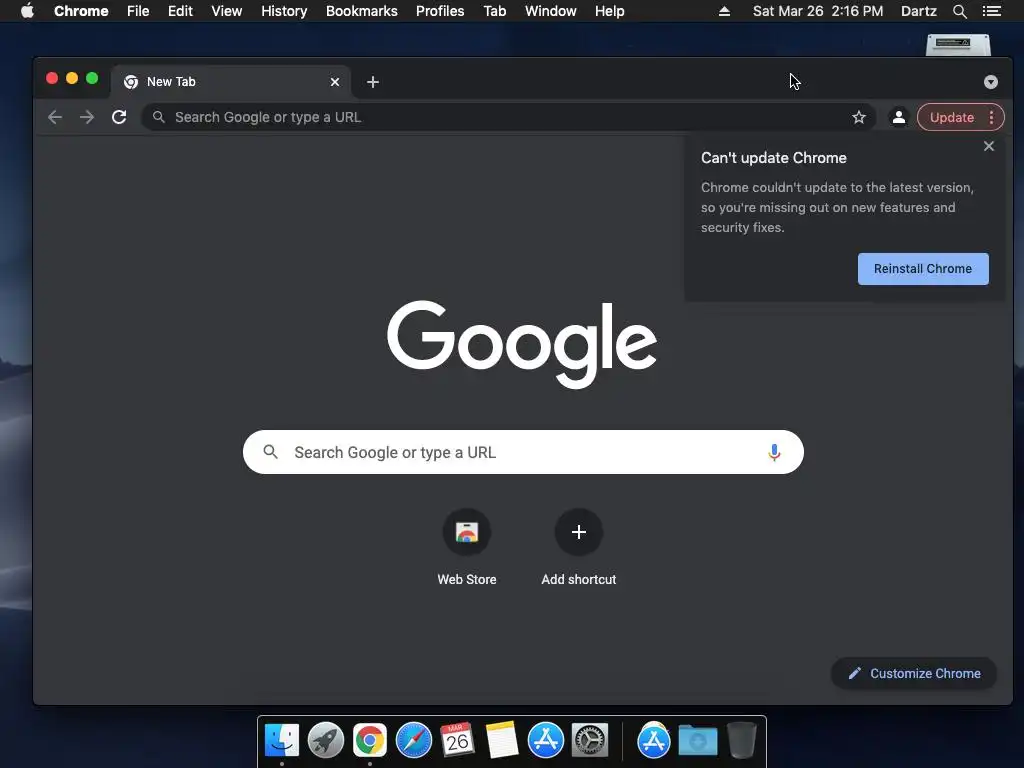Go back using the back arrow
Image resolution: width=1024 pixels, height=768 pixels.
[x=55, y=118]
